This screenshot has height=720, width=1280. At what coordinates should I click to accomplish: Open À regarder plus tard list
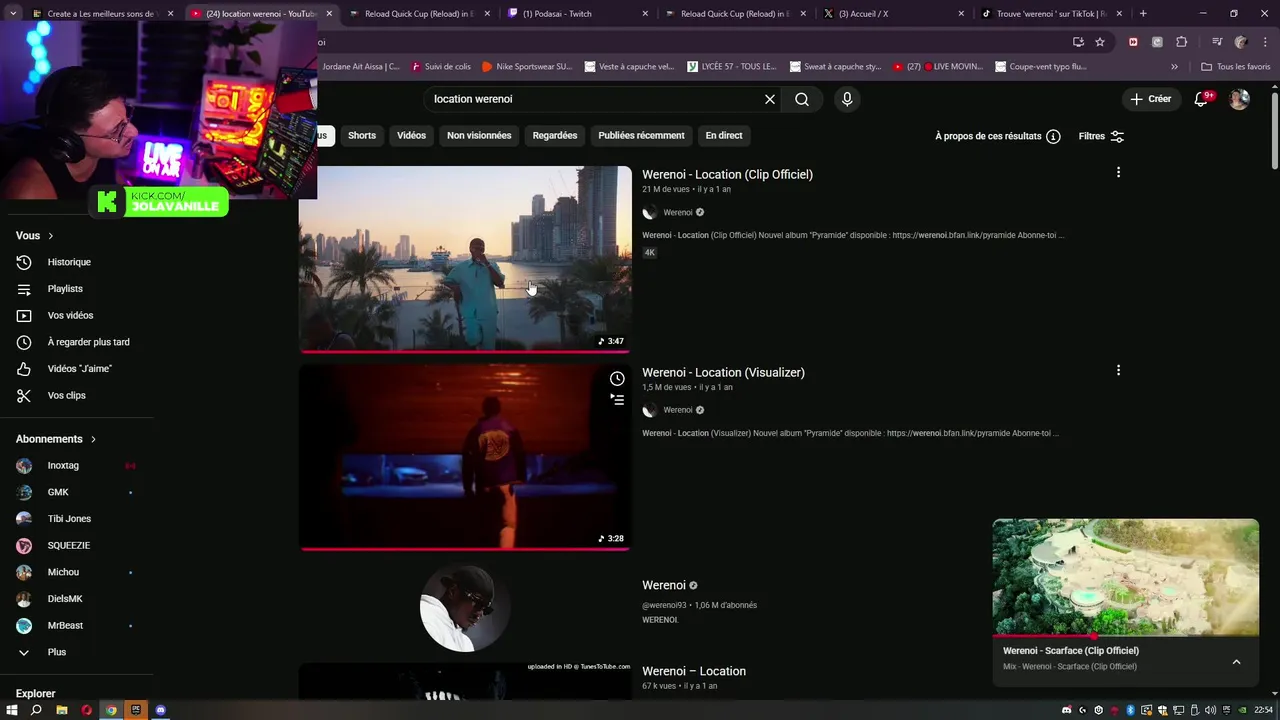tap(77, 342)
